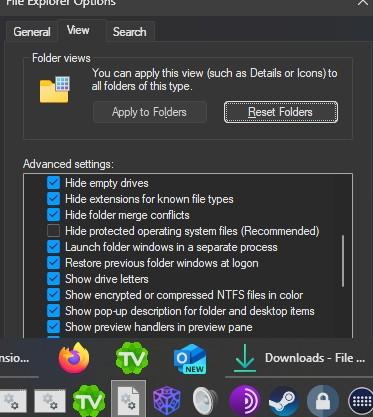
Task: Close the File Explorer Options dialog
Action: click(x=363, y=3)
